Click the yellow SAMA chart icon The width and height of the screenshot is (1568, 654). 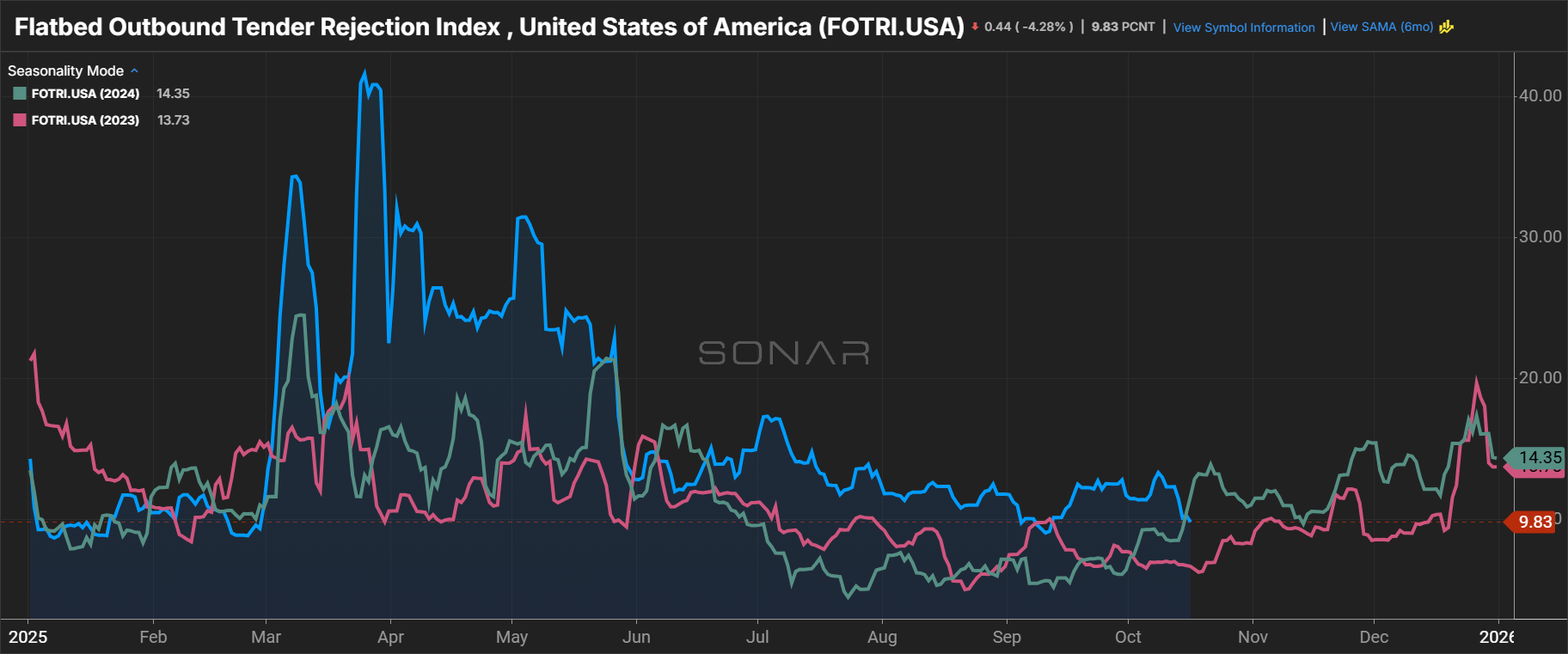[1446, 27]
